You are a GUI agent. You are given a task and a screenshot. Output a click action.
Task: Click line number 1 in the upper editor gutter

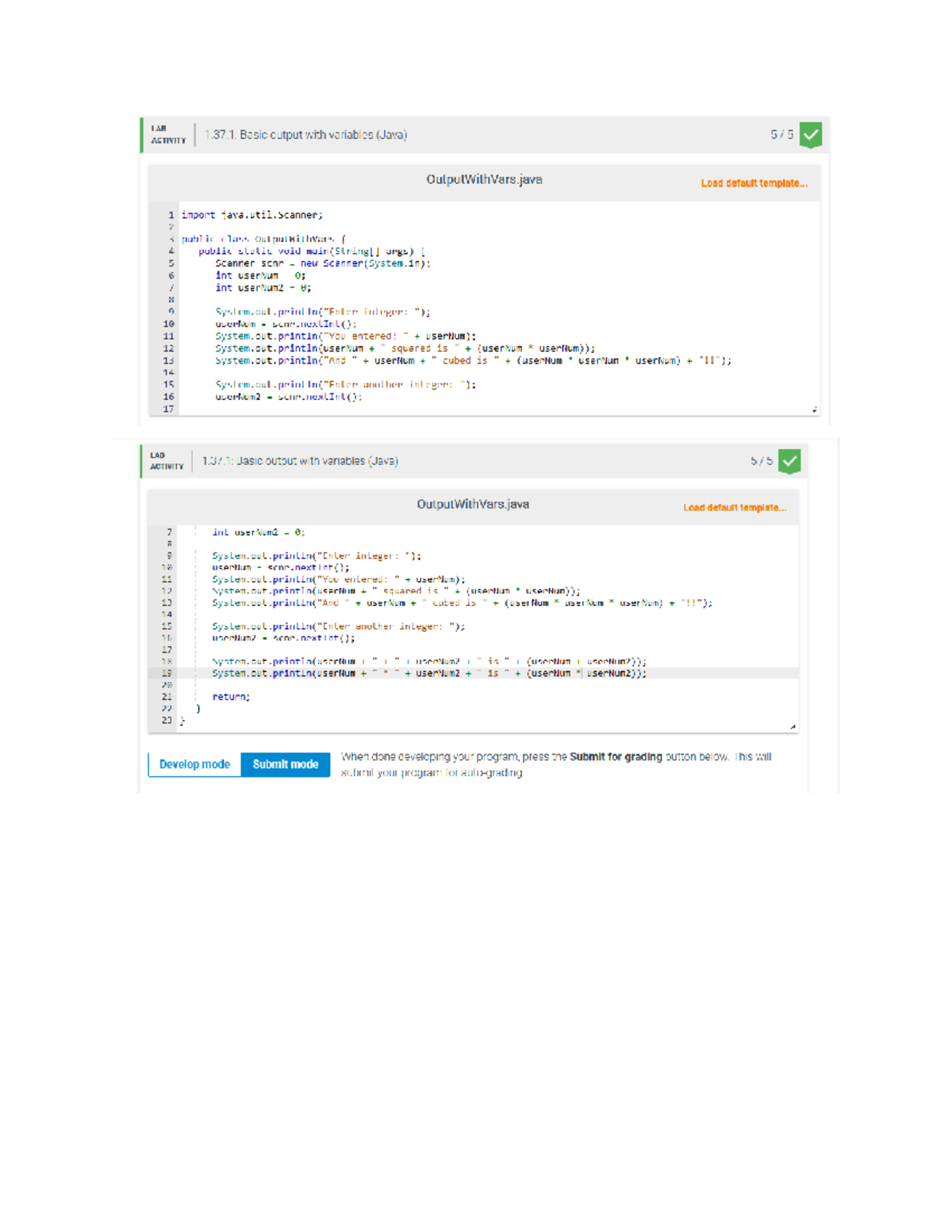point(171,215)
